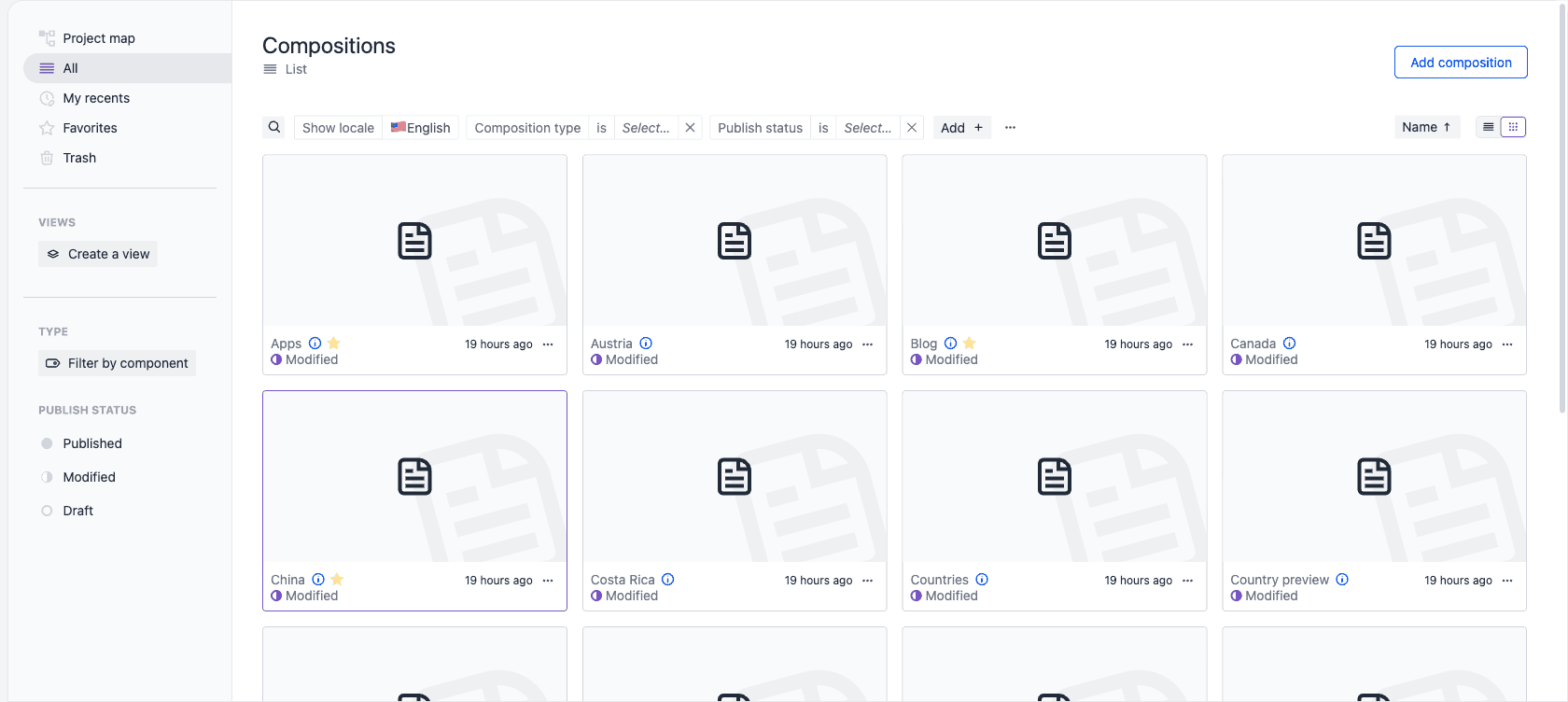Remove the Composition type filter

click(690, 128)
